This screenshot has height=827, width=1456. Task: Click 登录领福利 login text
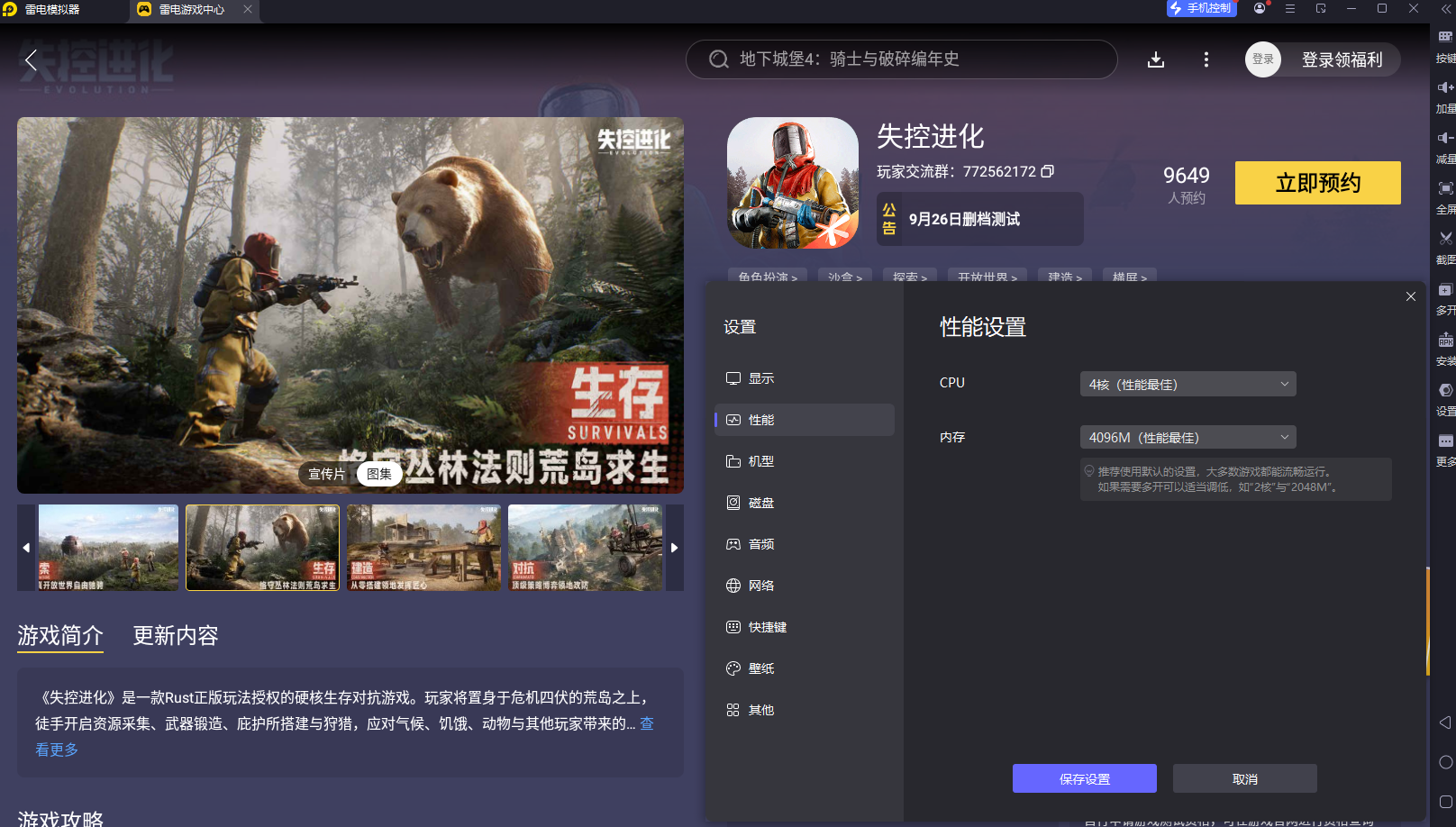pos(1342,59)
